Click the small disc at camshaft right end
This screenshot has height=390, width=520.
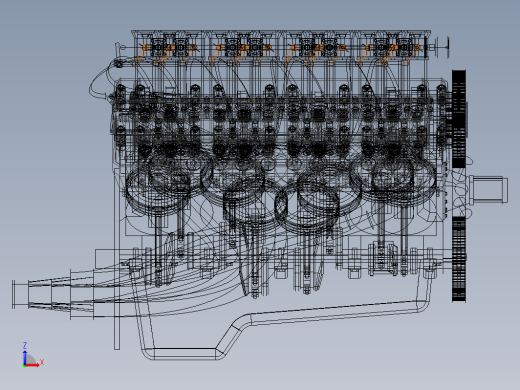448,48
